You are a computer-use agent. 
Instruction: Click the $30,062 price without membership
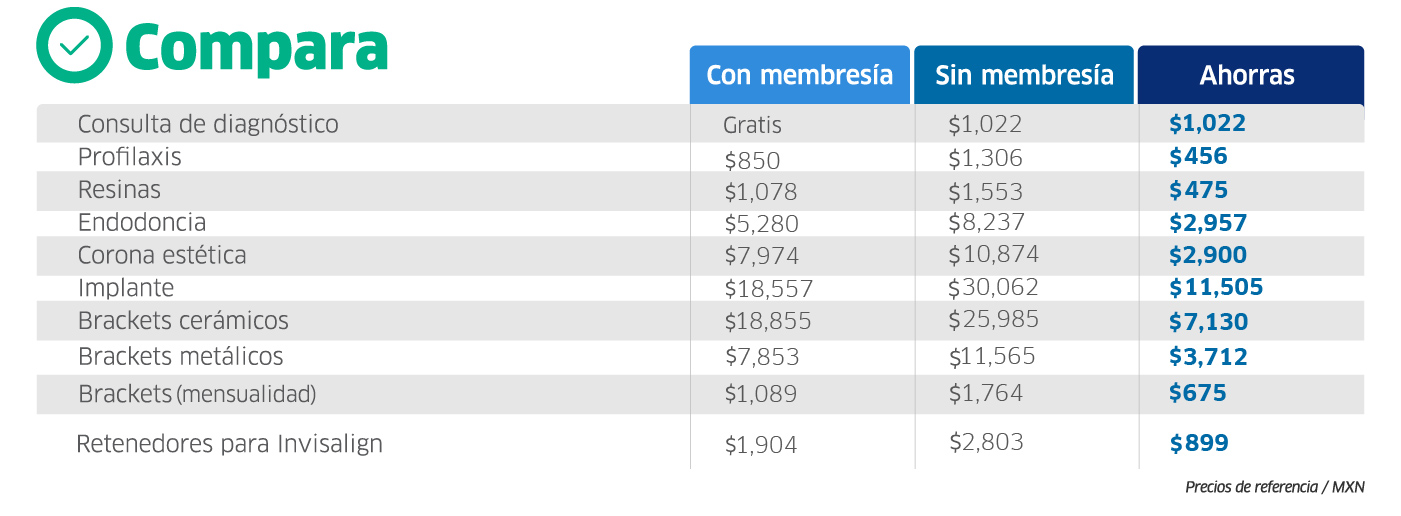coord(994,288)
